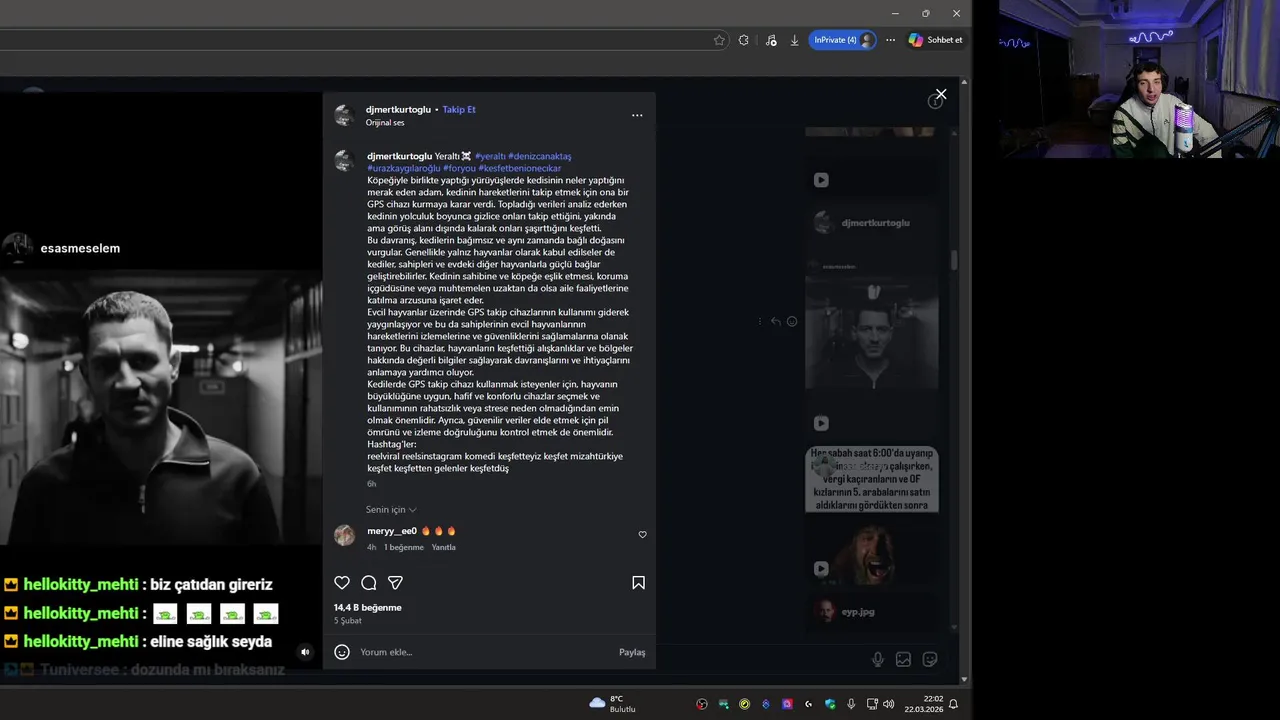The width and height of the screenshot is (1280, 720).
Task: Open the notification bell in the taskbar
Action: 953,704
